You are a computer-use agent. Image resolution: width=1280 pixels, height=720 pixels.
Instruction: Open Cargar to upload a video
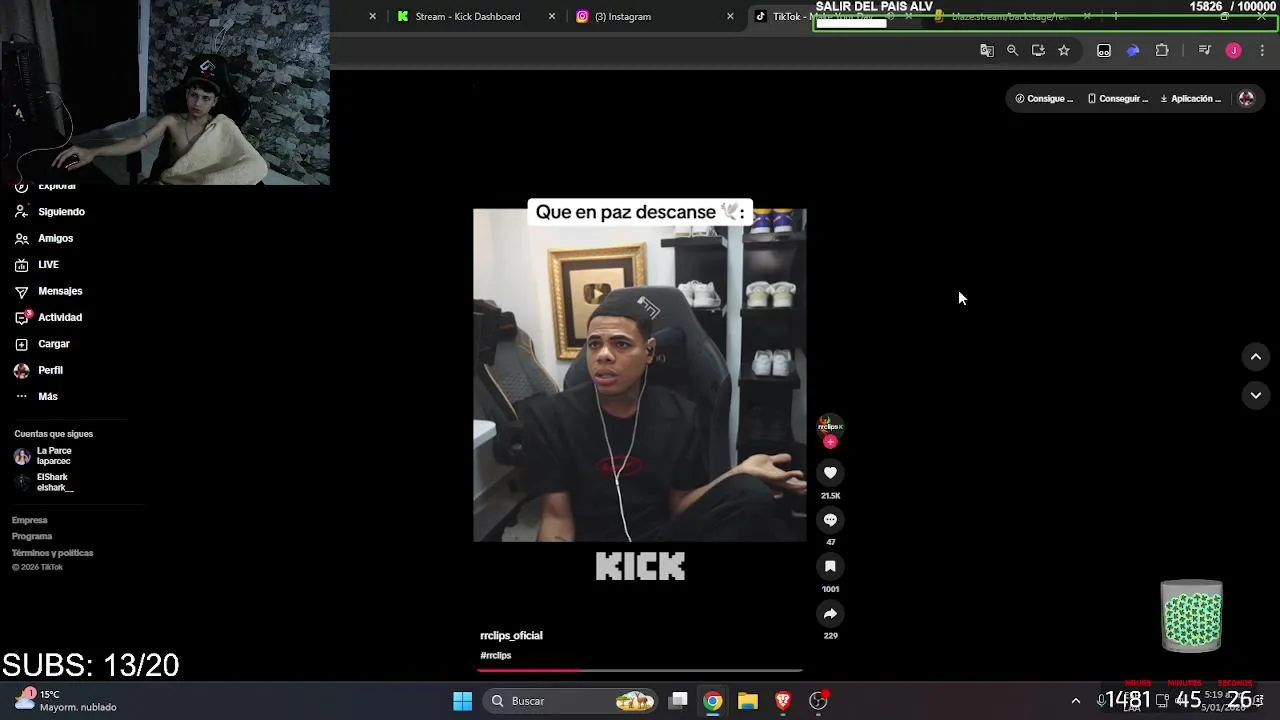tap(42, 344)
